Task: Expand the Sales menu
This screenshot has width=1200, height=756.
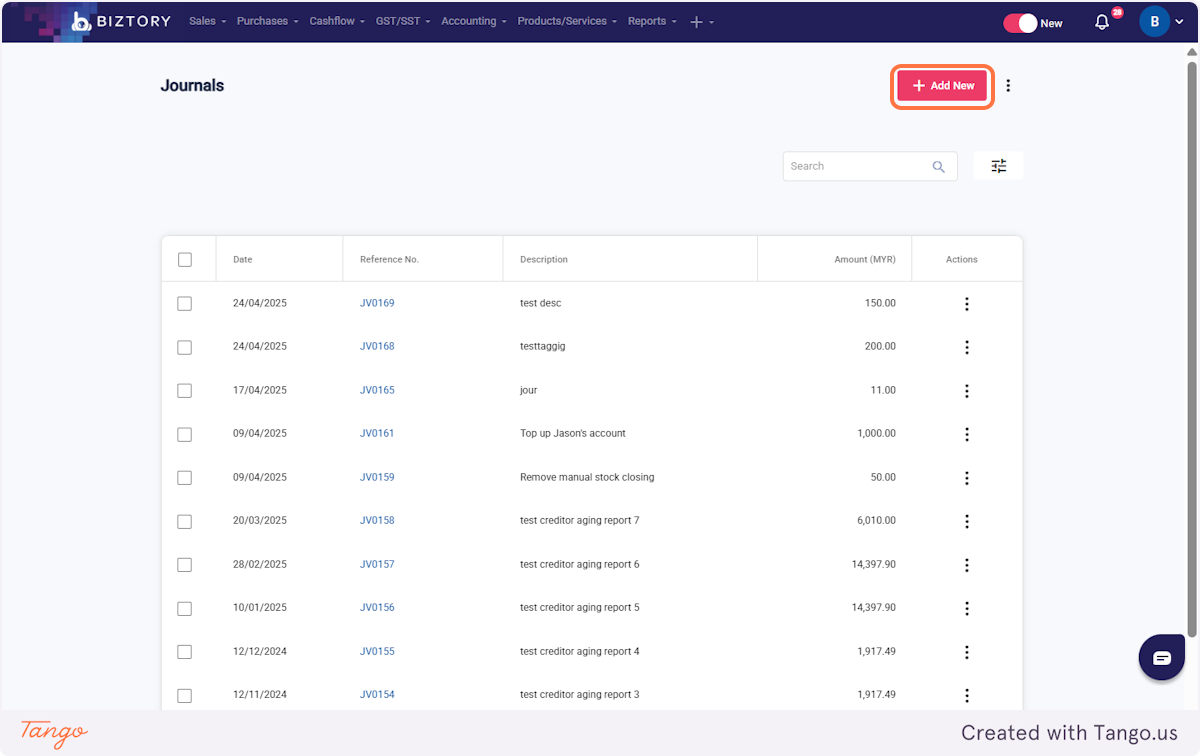Action: [x=207, y=21]
